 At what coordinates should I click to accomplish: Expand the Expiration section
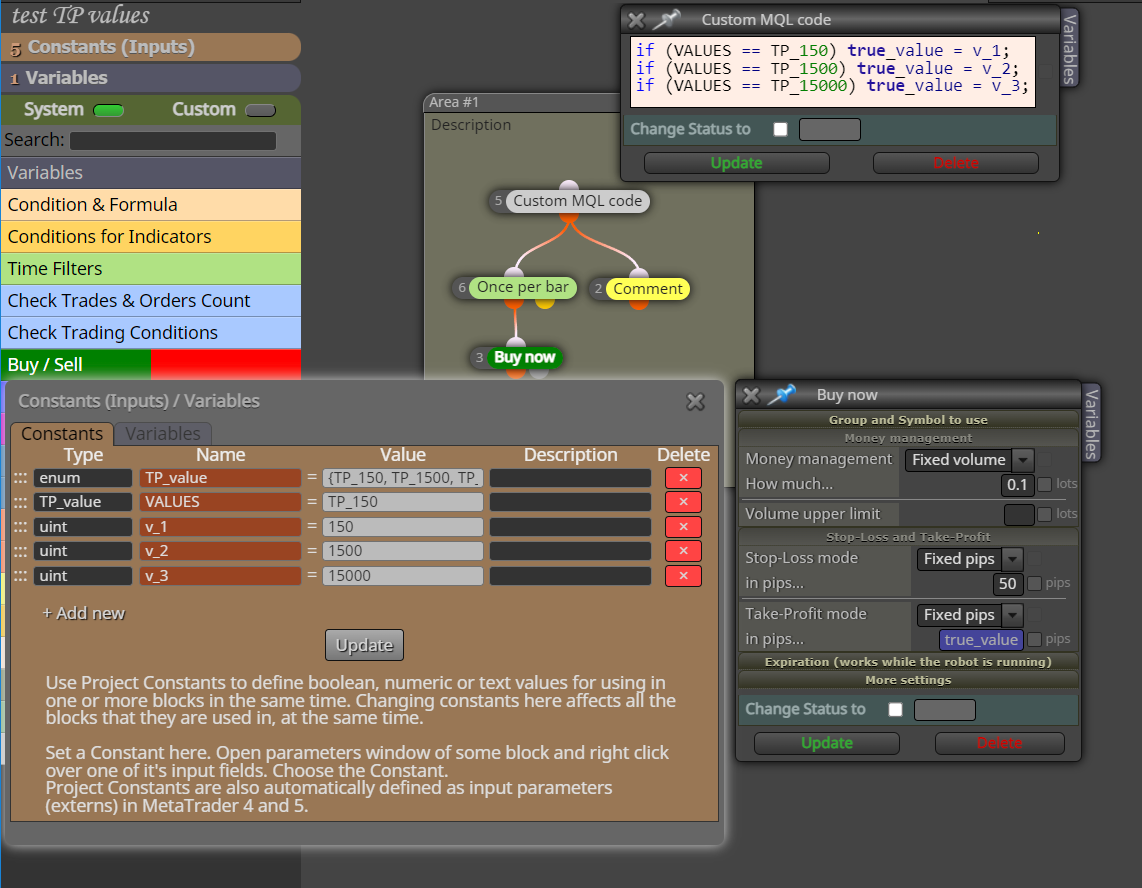click(908, 661)
